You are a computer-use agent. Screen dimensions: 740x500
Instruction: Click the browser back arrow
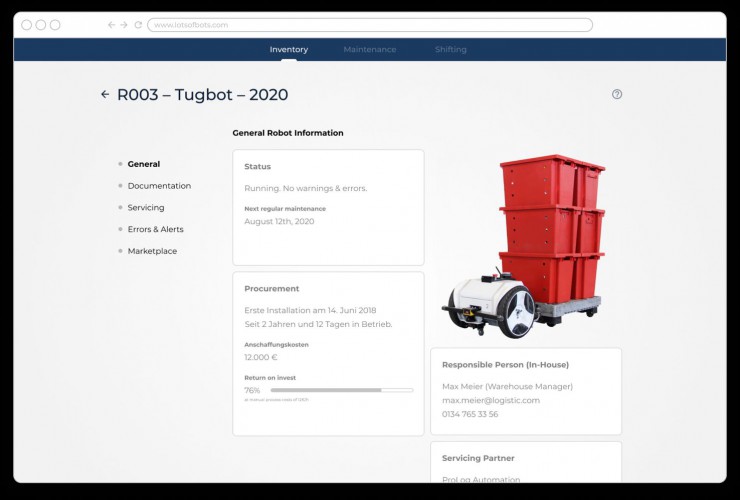[111, 25]
